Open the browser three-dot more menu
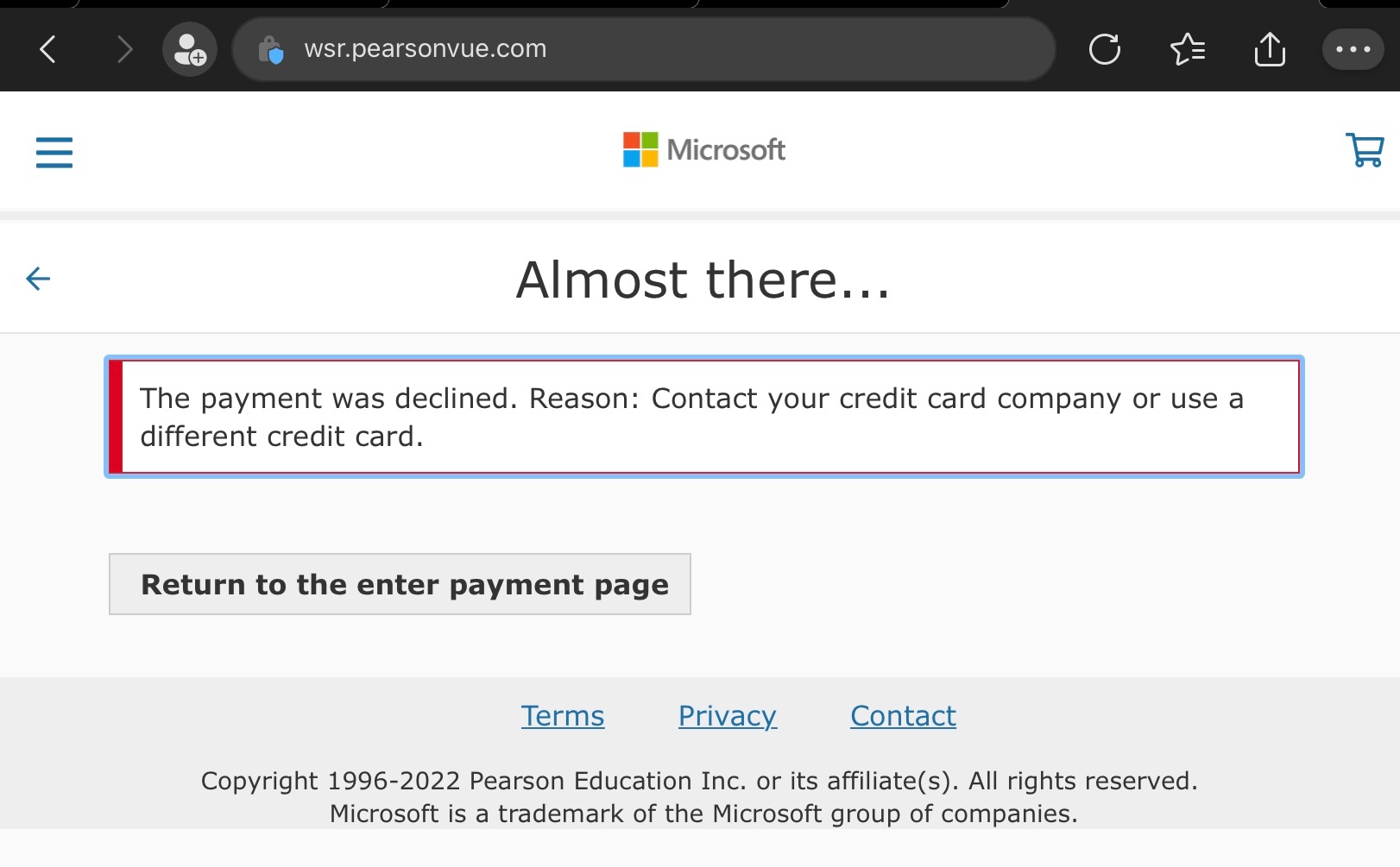 pos(1353,49)
